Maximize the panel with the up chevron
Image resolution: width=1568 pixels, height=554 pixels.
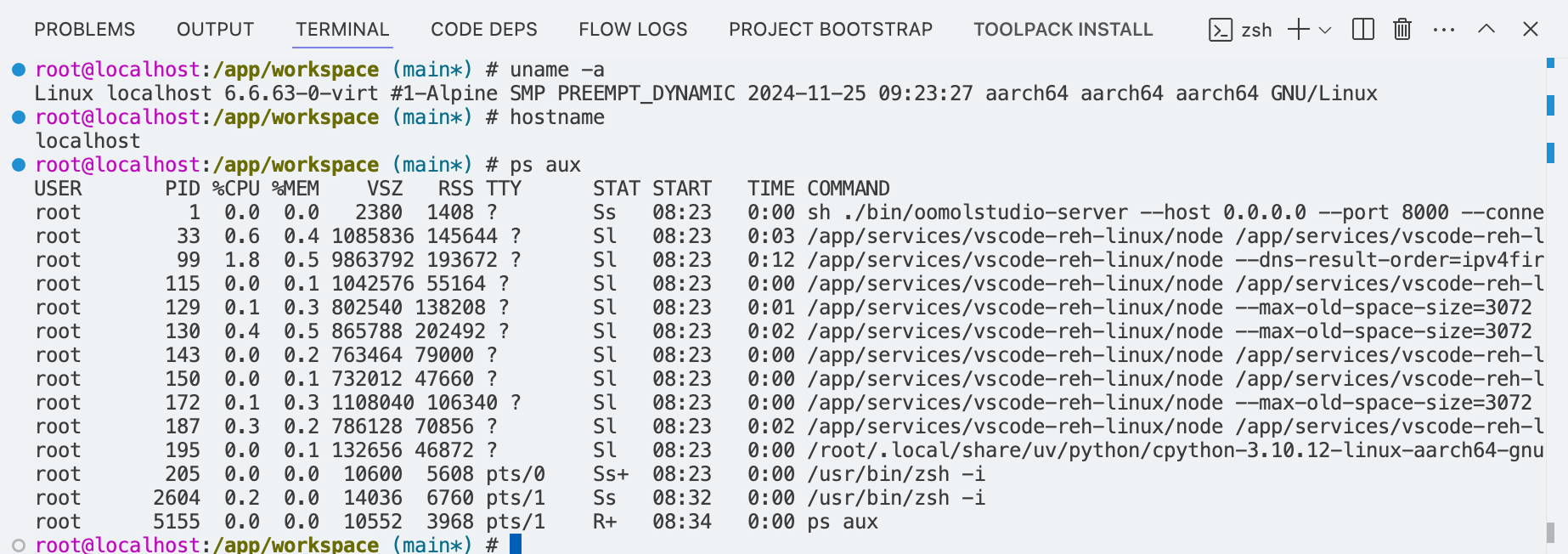1486,30
